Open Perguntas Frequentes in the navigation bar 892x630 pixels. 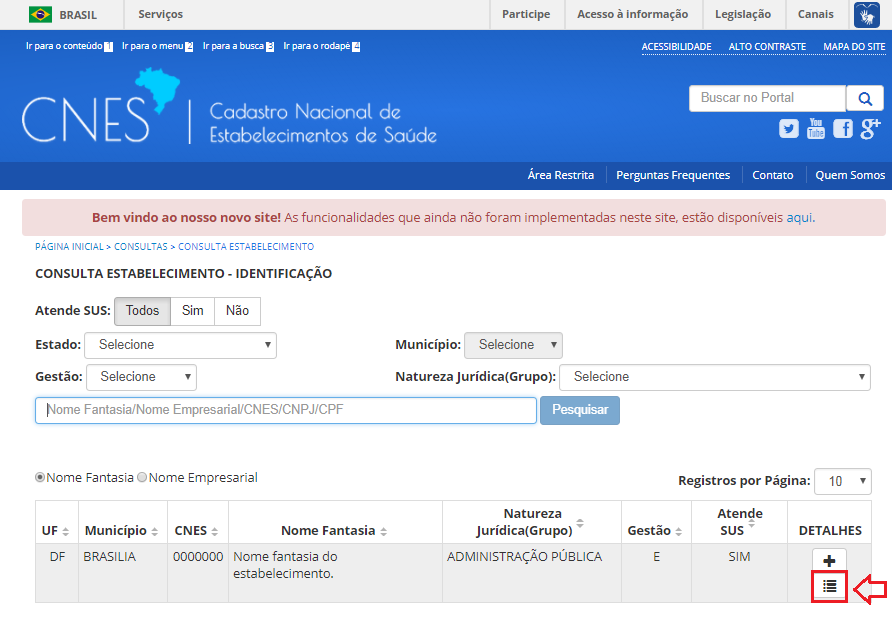(x=673, y=175)
